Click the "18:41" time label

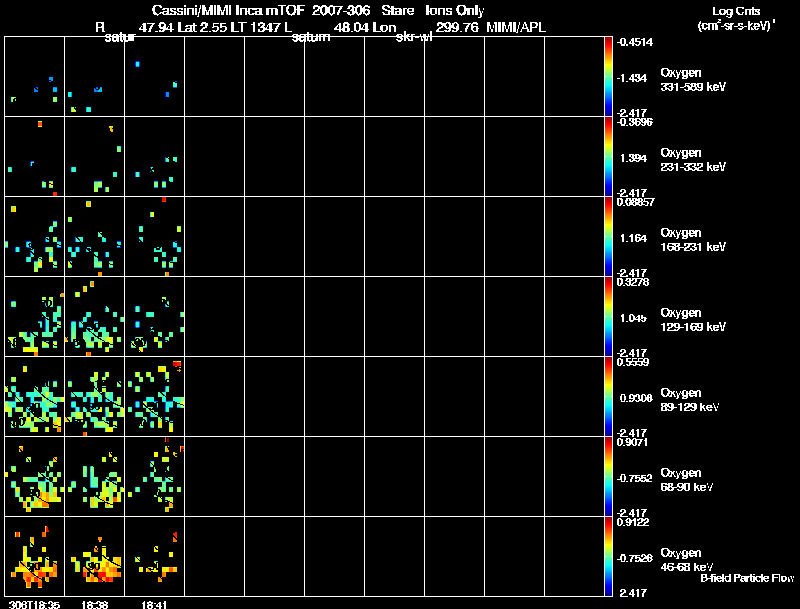(x=154, y=604)
